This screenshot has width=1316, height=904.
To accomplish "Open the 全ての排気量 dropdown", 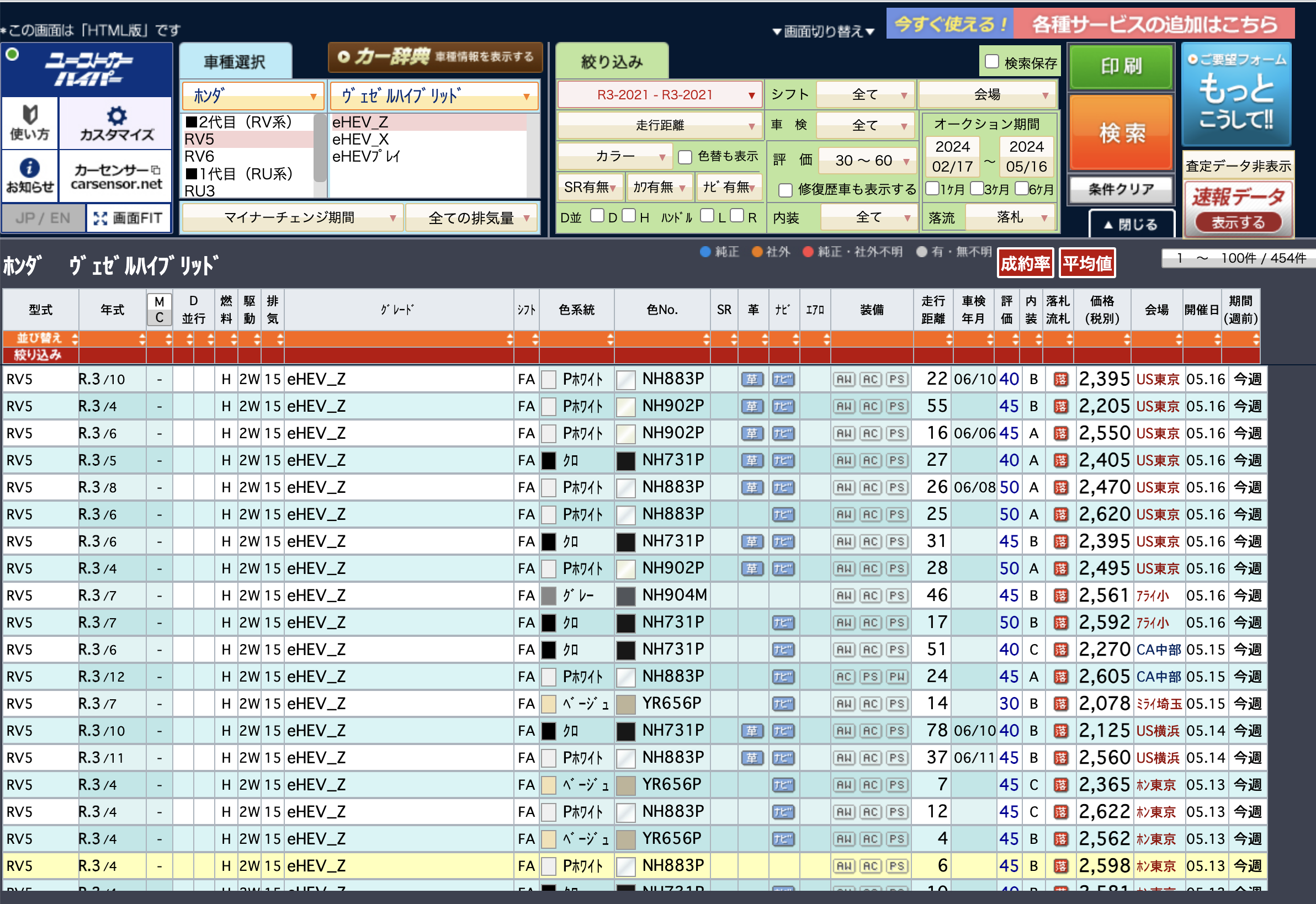I will tap(472, 217).
